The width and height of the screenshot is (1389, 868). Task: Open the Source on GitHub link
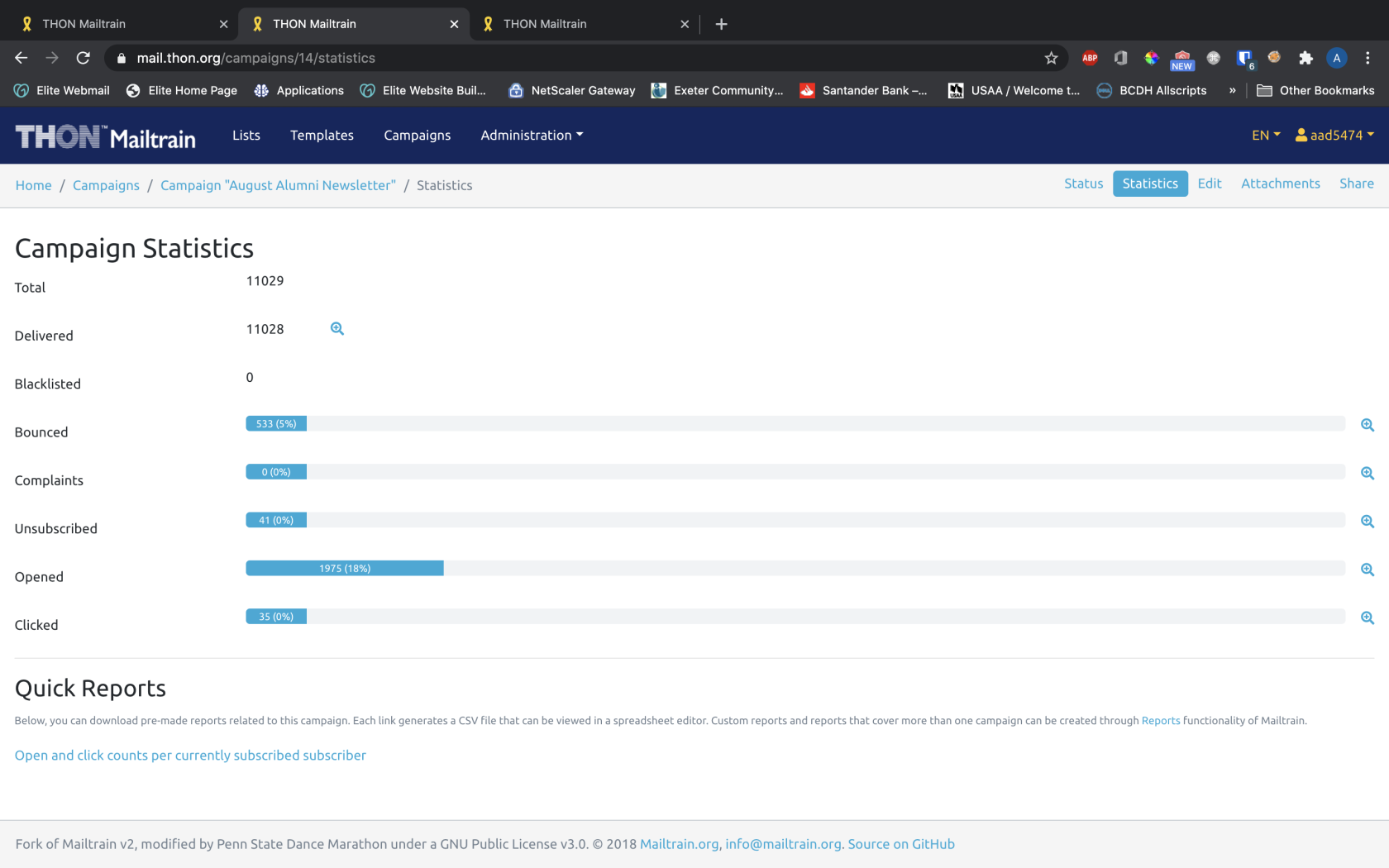point(901,844)
